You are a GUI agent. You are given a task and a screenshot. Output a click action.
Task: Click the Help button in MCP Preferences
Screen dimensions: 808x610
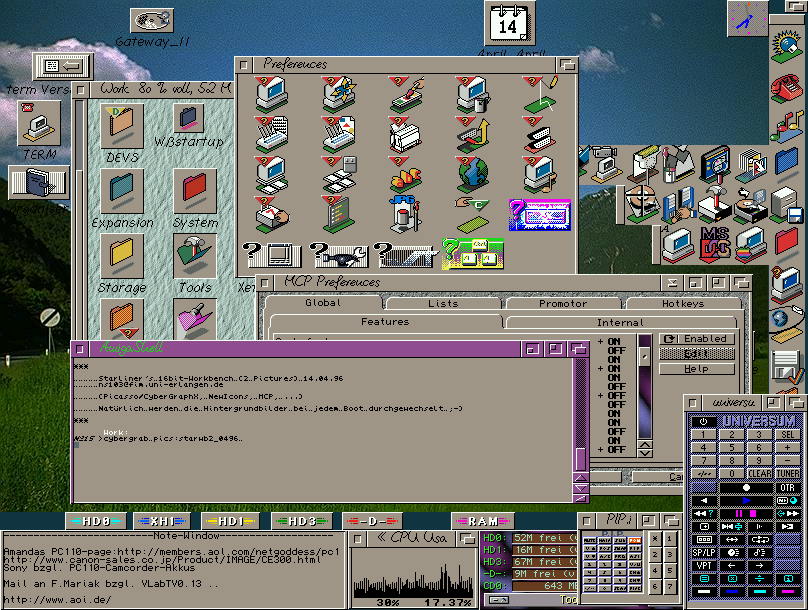click(x=696, y=369)
